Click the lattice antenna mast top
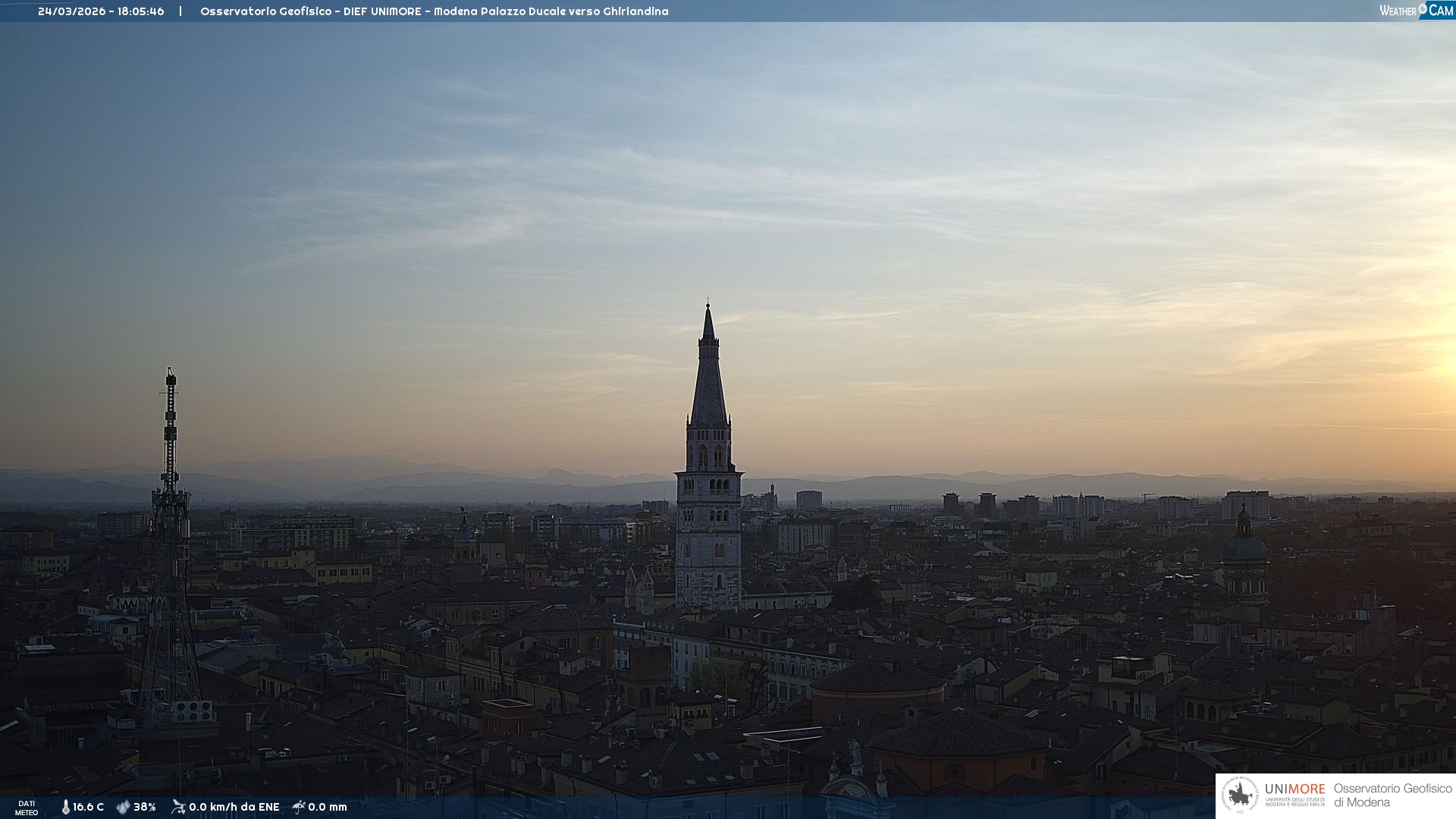Screen dimensions: 1456x819 [171, 379]
